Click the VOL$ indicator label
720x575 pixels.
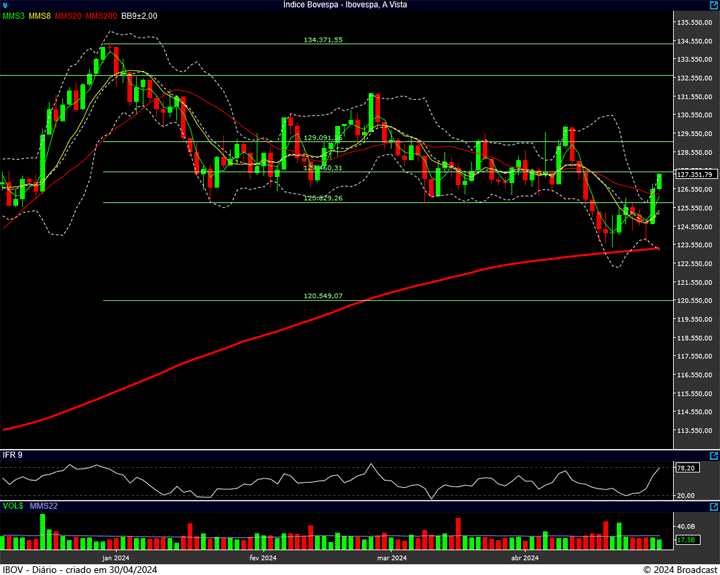coord(13,507)
